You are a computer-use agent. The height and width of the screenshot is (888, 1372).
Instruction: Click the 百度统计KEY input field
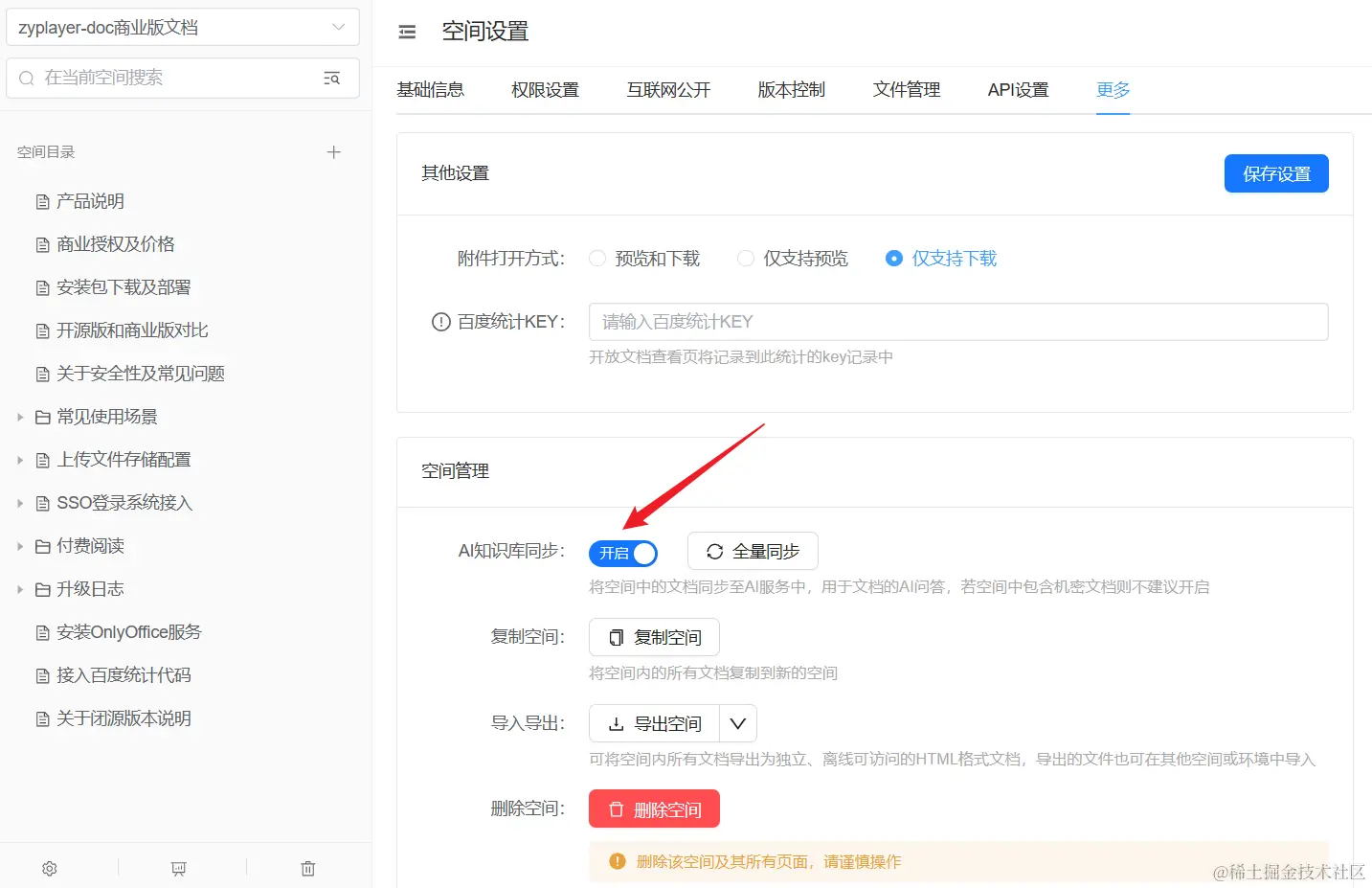pyautogui.click(x=958, y=322)
